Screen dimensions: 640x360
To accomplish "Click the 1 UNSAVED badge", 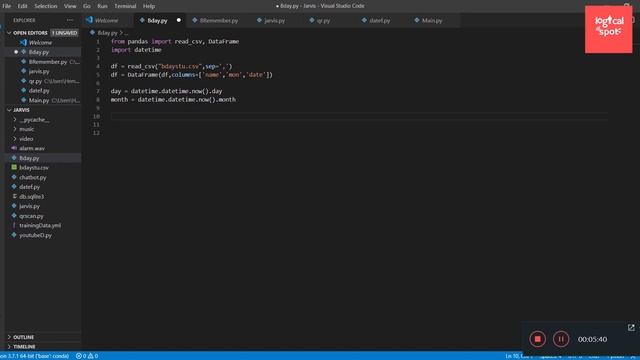I will click(64, 33).
